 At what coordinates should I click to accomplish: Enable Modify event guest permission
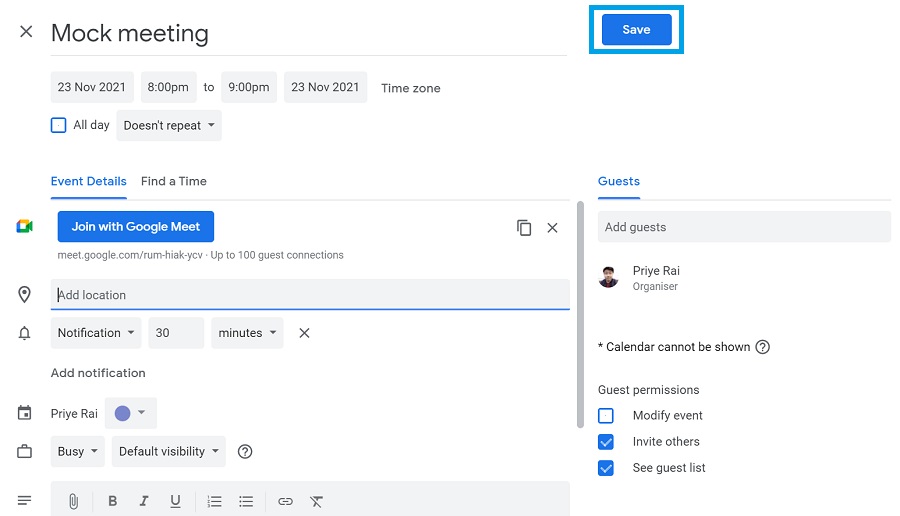606,416
